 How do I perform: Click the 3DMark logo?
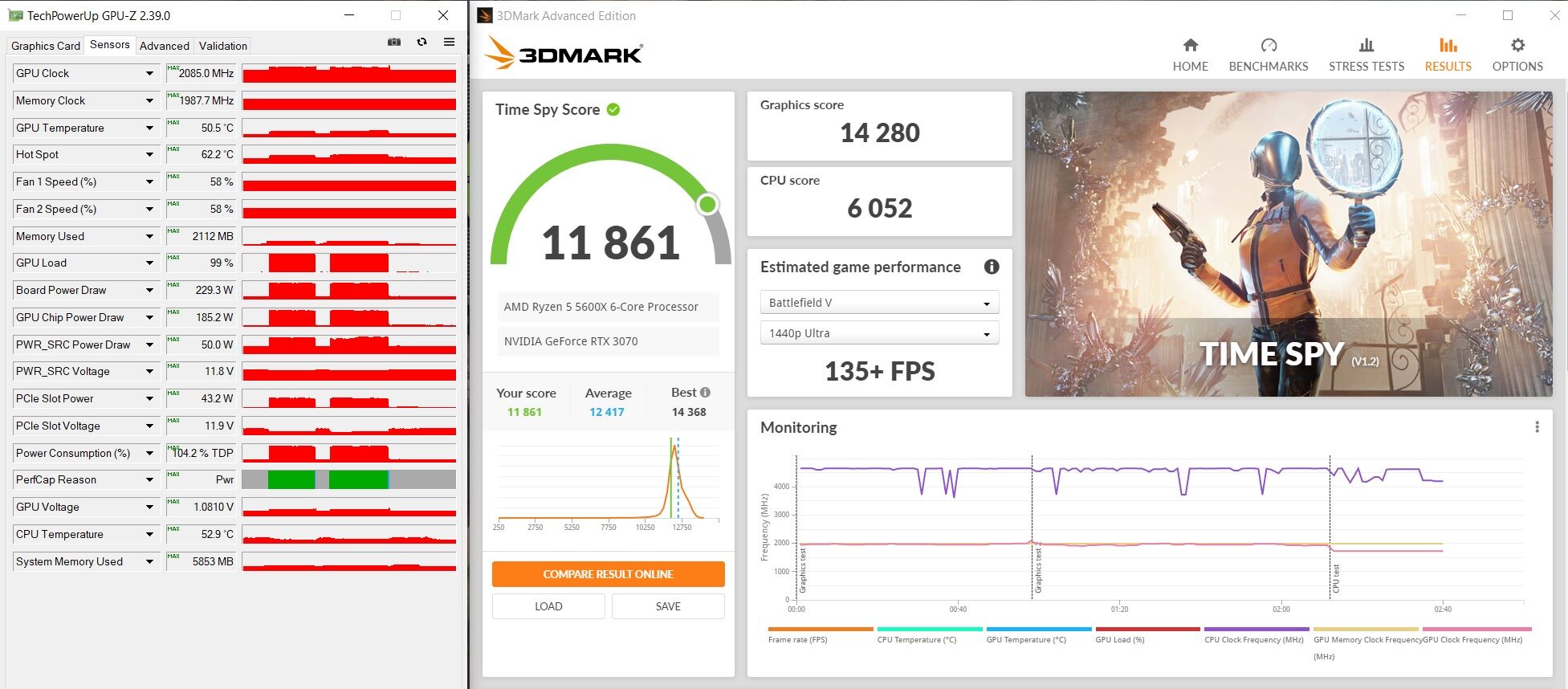(564, 53)
